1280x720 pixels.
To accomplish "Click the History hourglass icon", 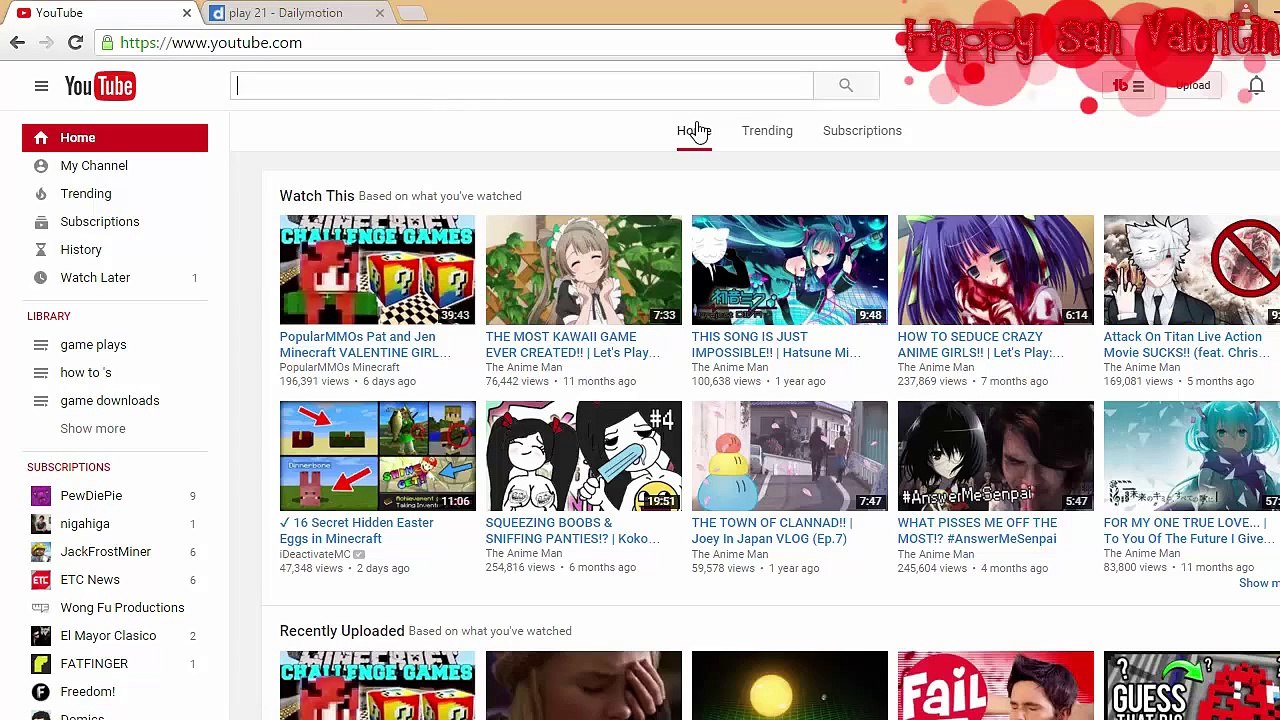I will (x=41, y=249).
